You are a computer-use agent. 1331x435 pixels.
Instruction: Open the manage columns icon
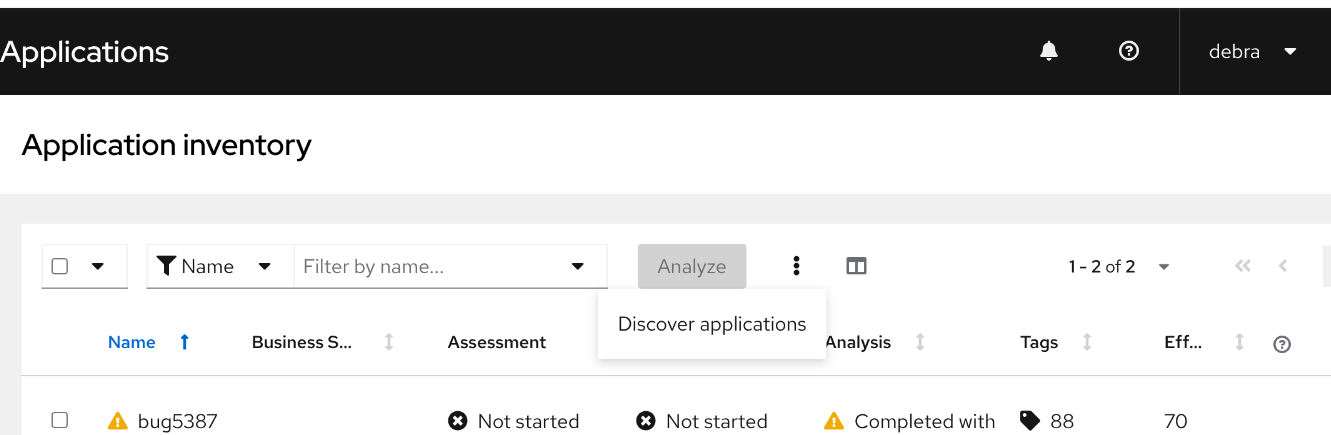tap(856, 266)
